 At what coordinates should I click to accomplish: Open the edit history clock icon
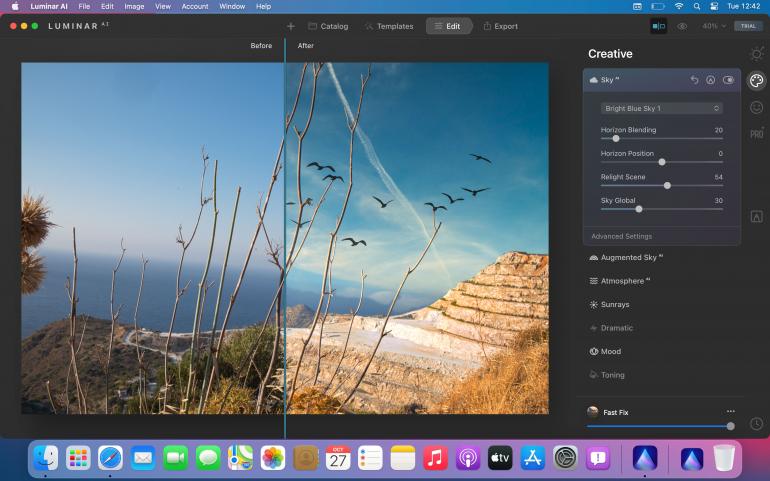[x=756, y=423]
